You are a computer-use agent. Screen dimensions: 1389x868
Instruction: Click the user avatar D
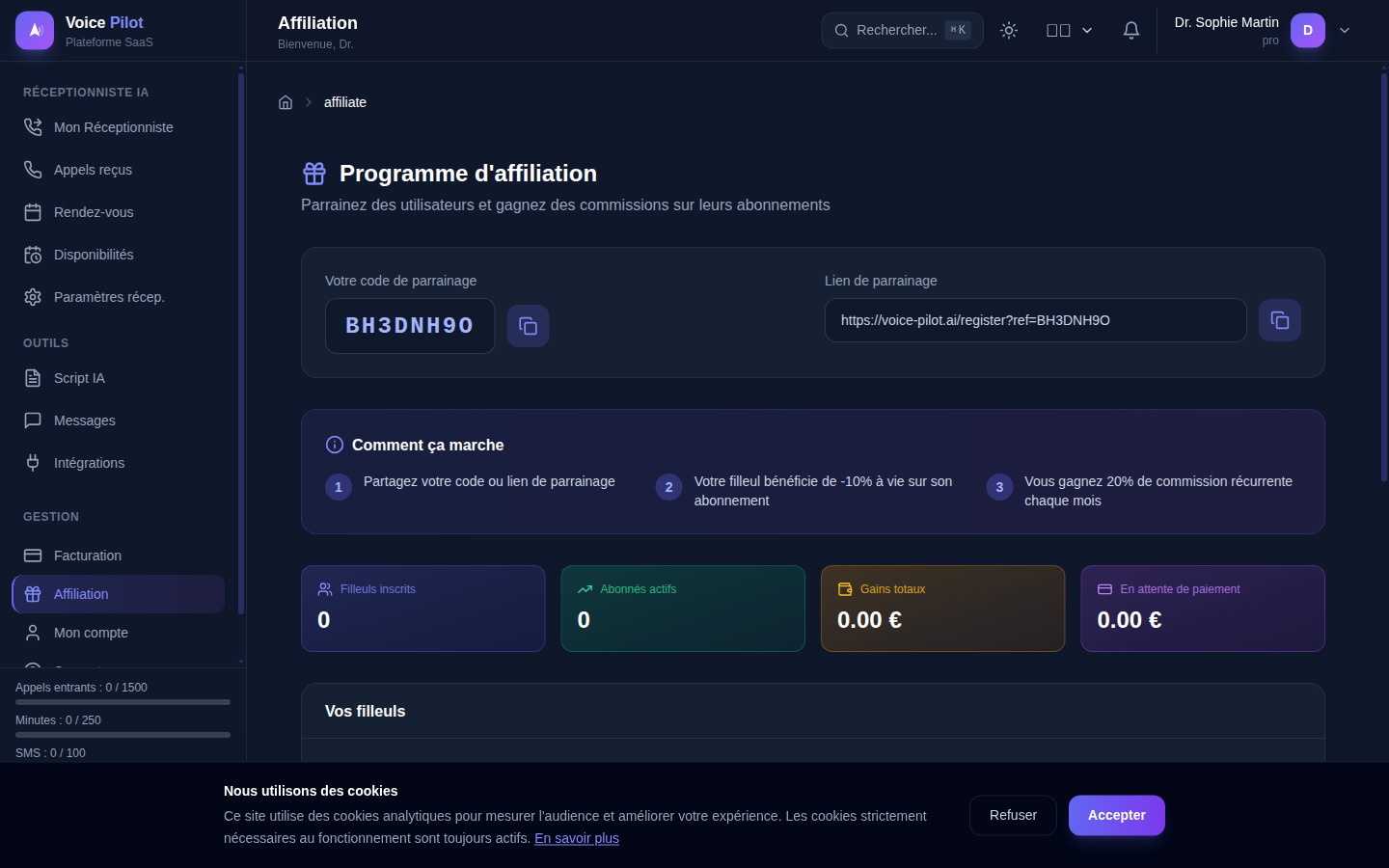1308,30
